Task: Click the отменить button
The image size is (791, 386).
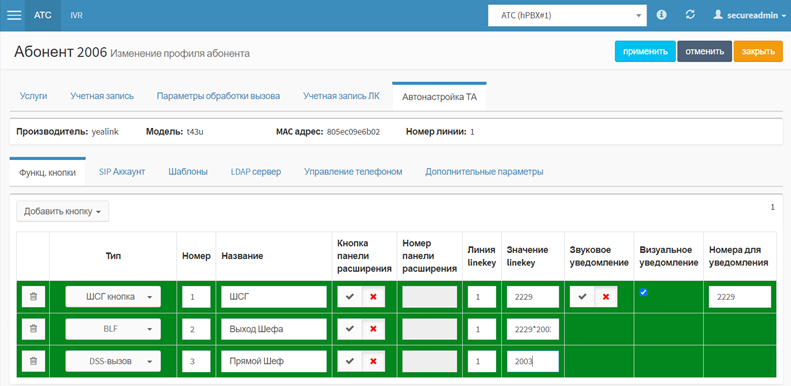Action: click(704, 51)
